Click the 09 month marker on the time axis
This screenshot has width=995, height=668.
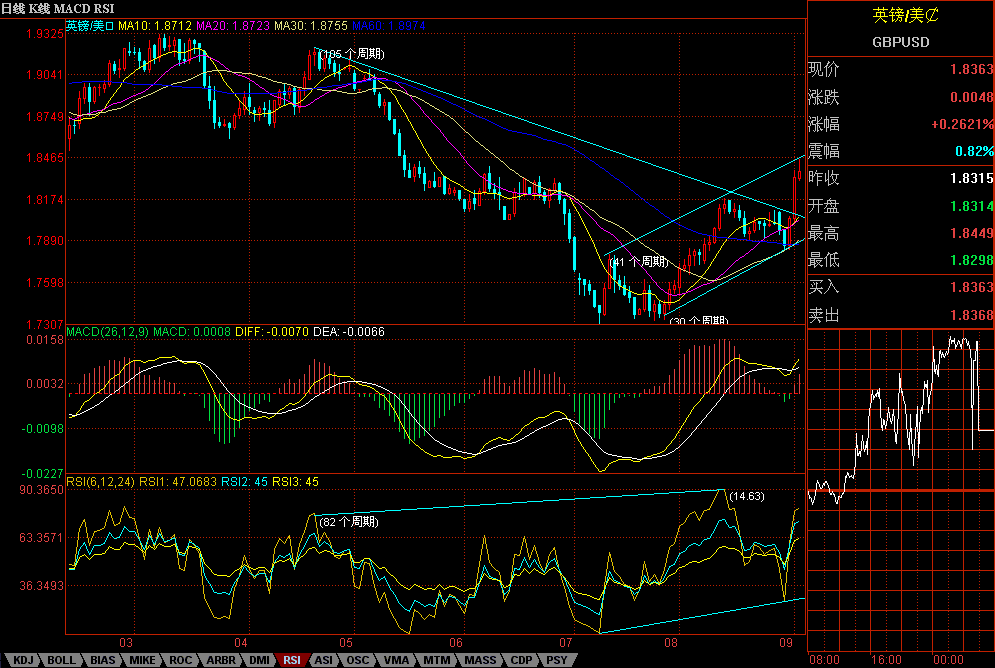click(786, 642)
